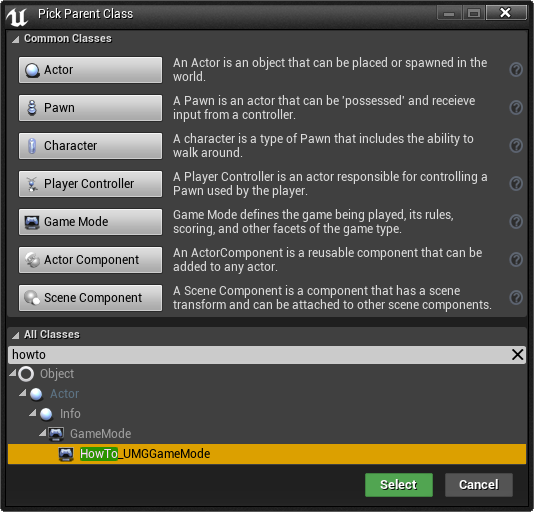Click the Unreal Engine logo in title bar
The image size is (534, 512).
point(17,16)
